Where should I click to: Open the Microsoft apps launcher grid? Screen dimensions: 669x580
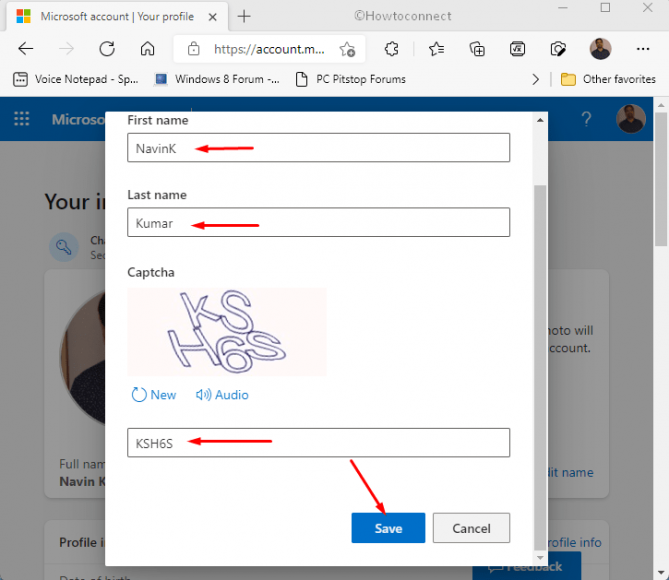click(22, 119)
